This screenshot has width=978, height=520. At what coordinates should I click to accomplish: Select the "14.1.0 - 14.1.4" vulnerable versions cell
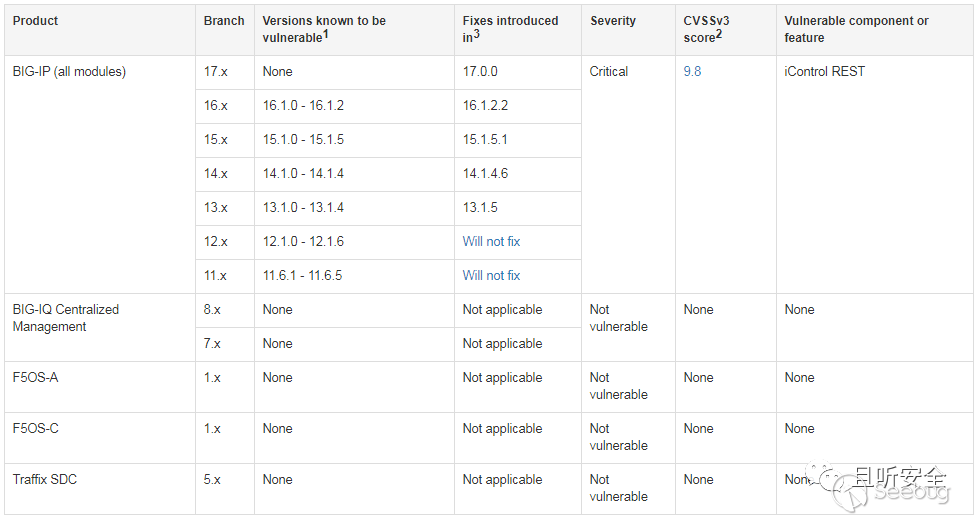(x=303, y=174)
